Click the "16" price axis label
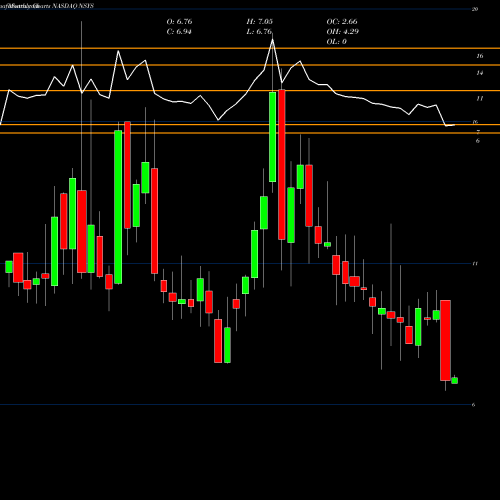Viewport: 500px width, 500px height. coord(479,56)
